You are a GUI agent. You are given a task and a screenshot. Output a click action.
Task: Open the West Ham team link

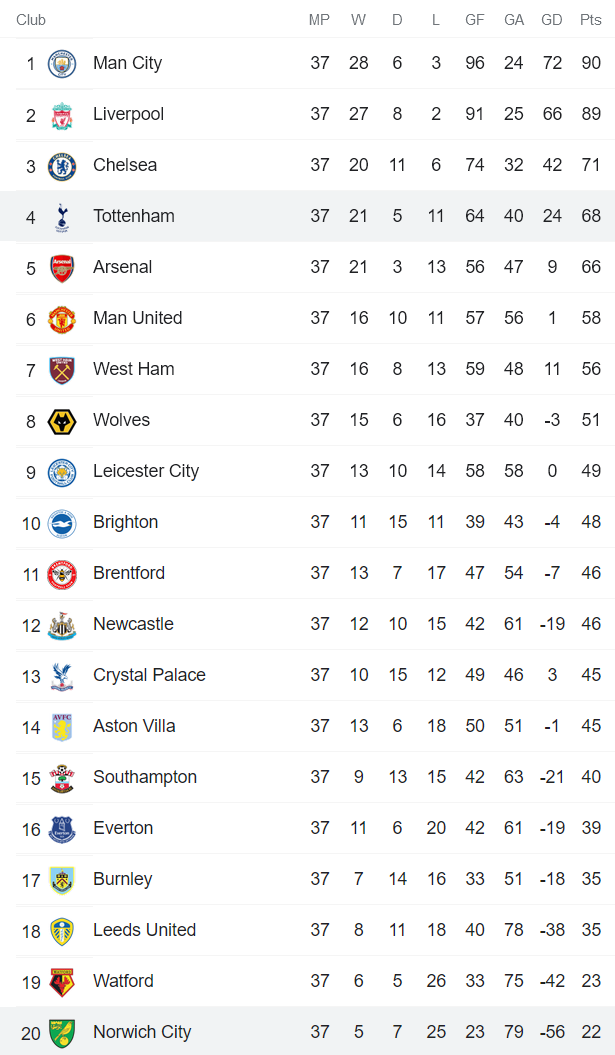pyautogui.click(x=133, y=369)
